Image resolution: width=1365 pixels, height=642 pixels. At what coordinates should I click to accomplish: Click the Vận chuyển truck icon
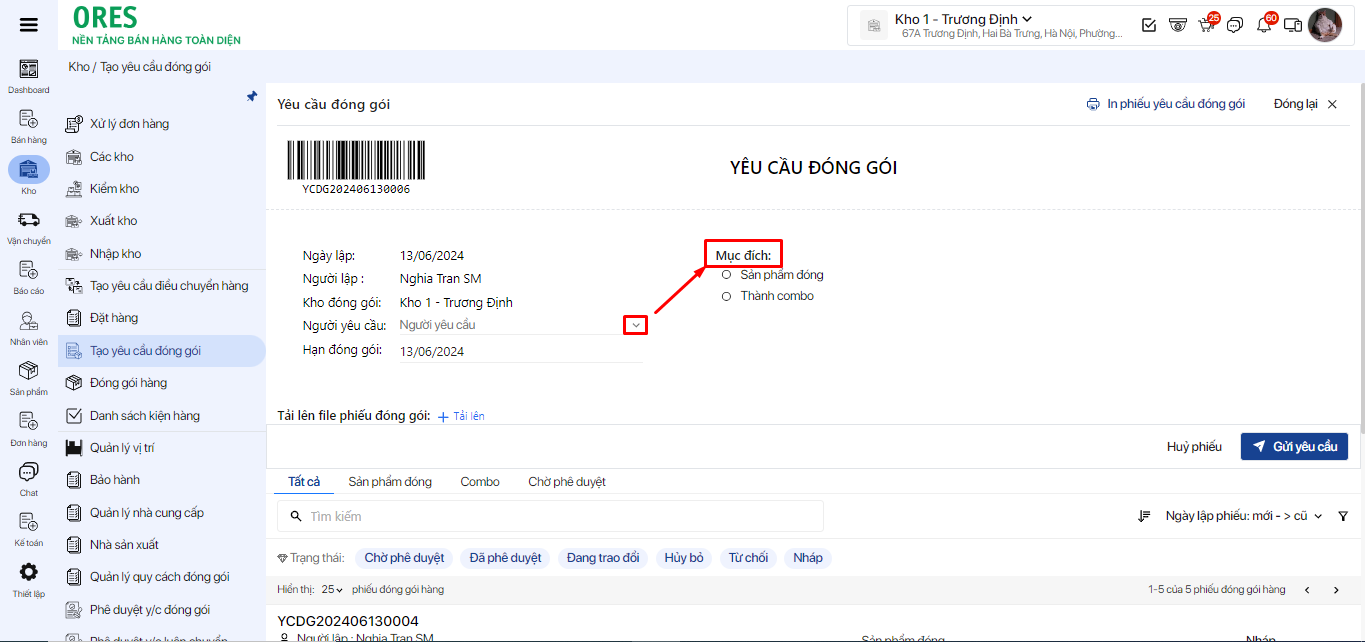coord(29,221)
